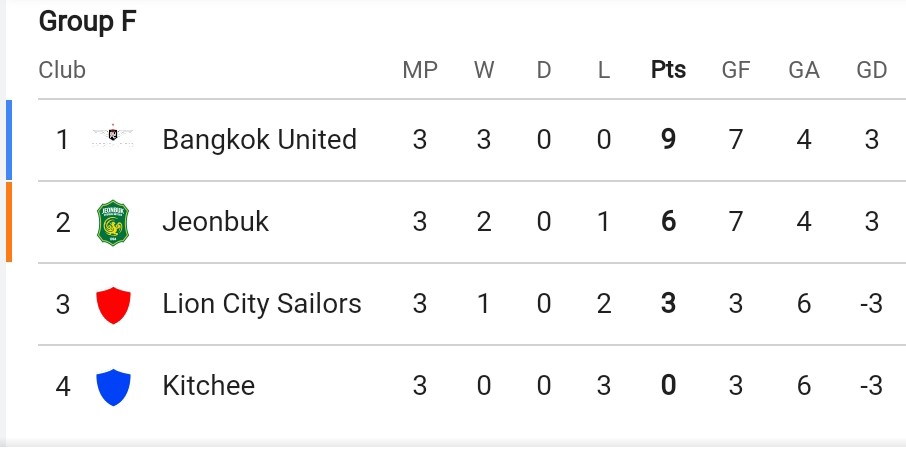Screen dimensions: 906x451
Task: Click the GF column header
Action: [736, 70]
